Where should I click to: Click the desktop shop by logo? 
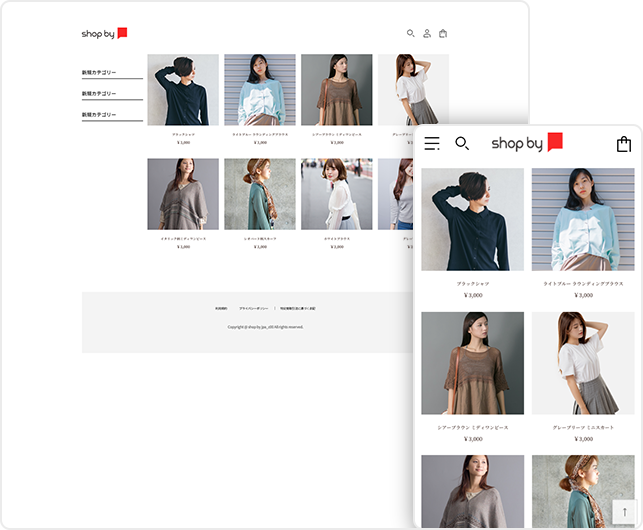point(104,33)
